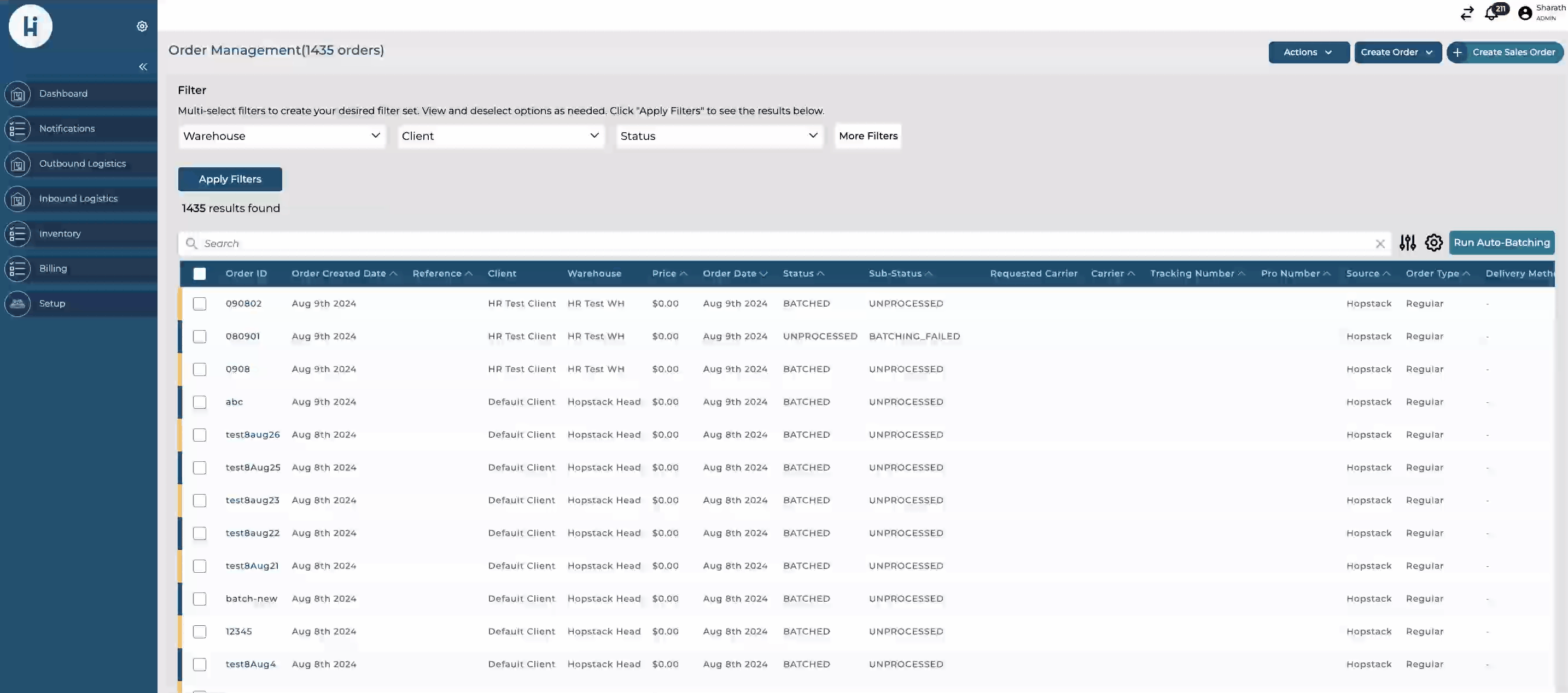This screenshot has height=693, width=1568.
Task: Open the Status filter dropdown
Action: tap(719, 136)
